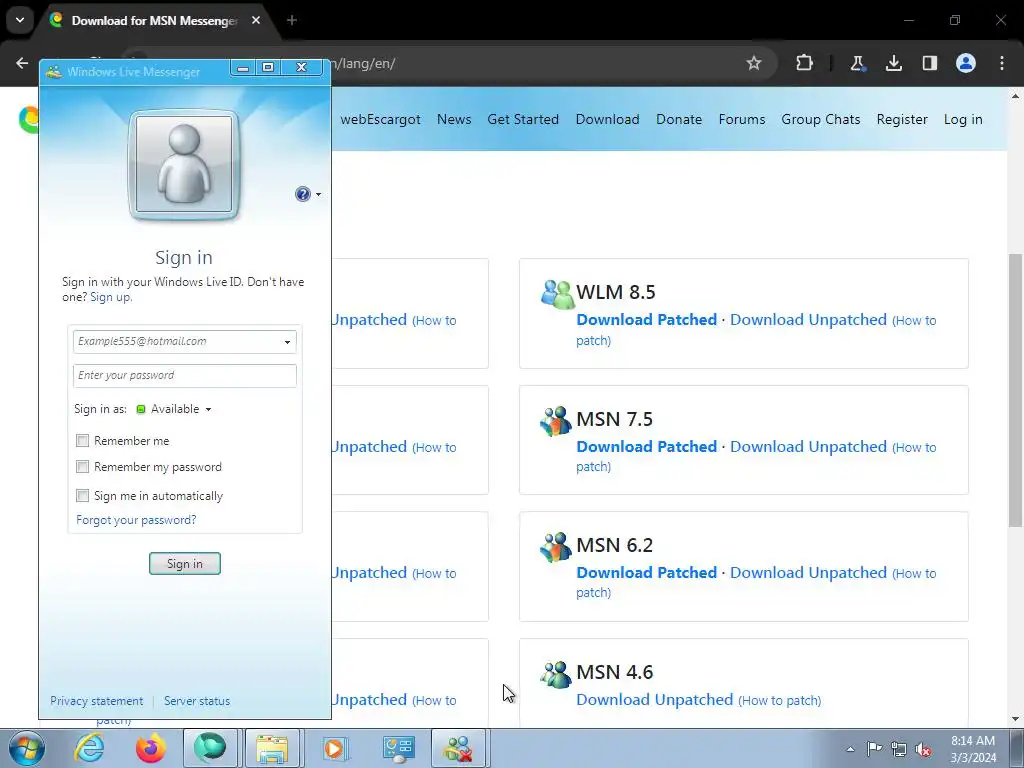This screenshot has width=1024, height=768.
Task: Click Log in on the website
Action: pyautogui.click(x=963, y=120)
